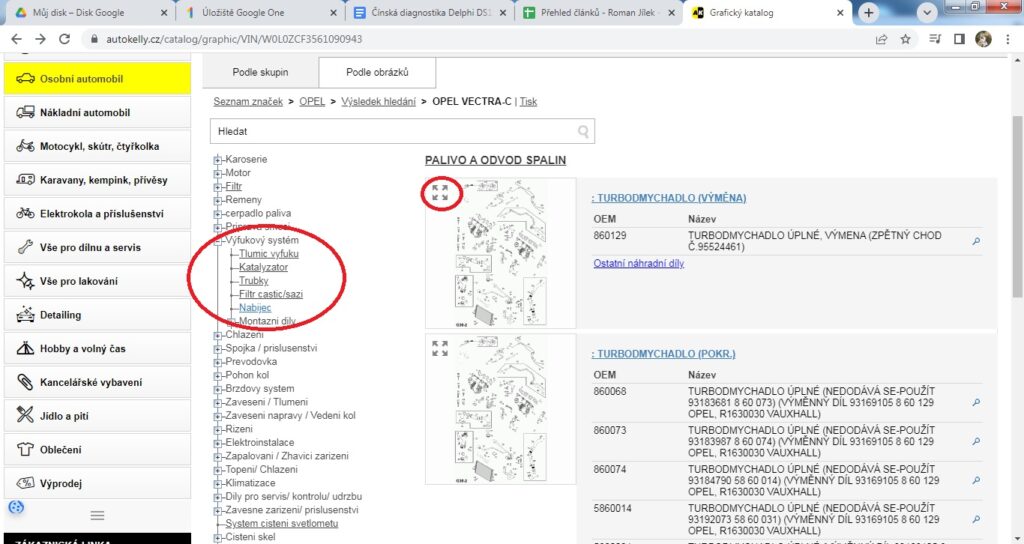Select the Osobní automobil car icon

[25, 79]
